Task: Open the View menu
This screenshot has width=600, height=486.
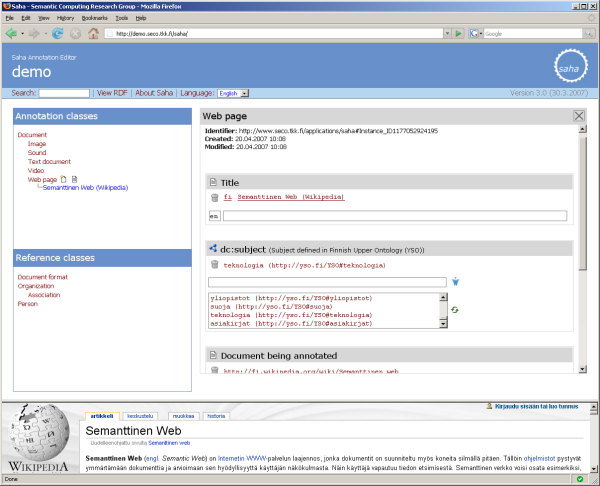Action: click(44, 18)
